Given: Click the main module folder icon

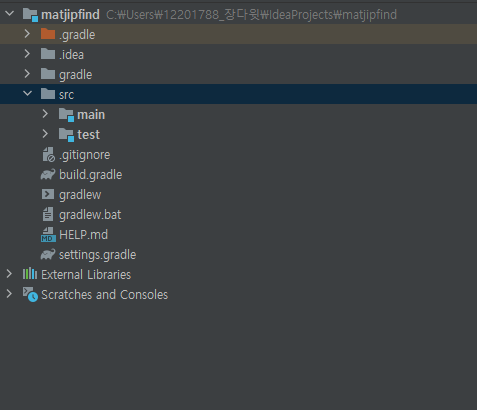Looking at the screenshot, I should 66,115.
